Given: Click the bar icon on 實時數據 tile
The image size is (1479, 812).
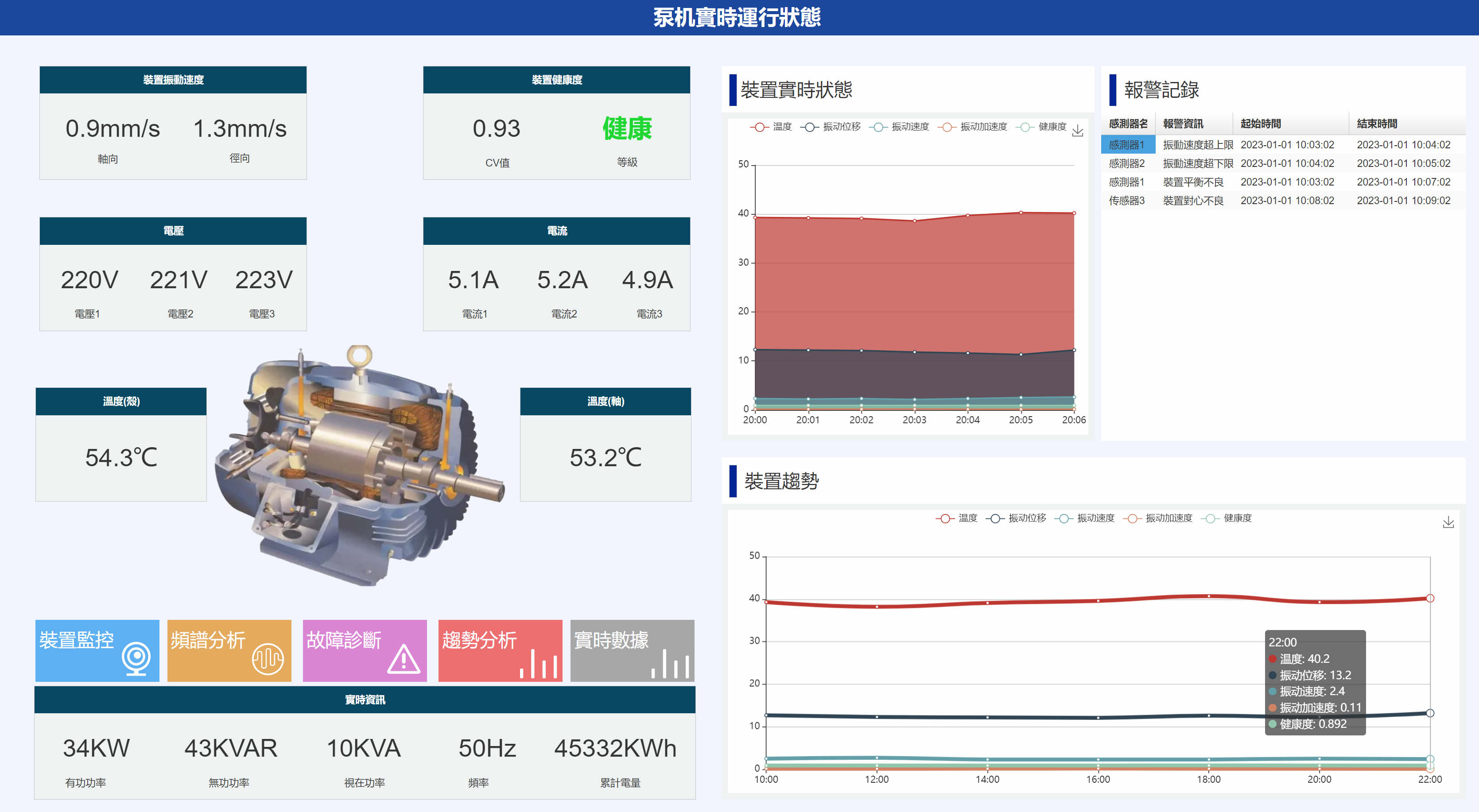Looking at the screenshot, I should tap(670, 663).
